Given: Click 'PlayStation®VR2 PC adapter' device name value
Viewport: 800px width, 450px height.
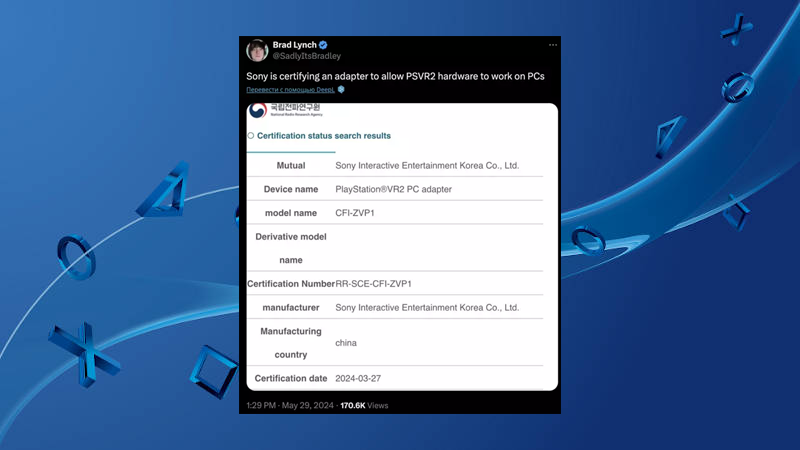Looking at the screenshot, I should 393,189.
